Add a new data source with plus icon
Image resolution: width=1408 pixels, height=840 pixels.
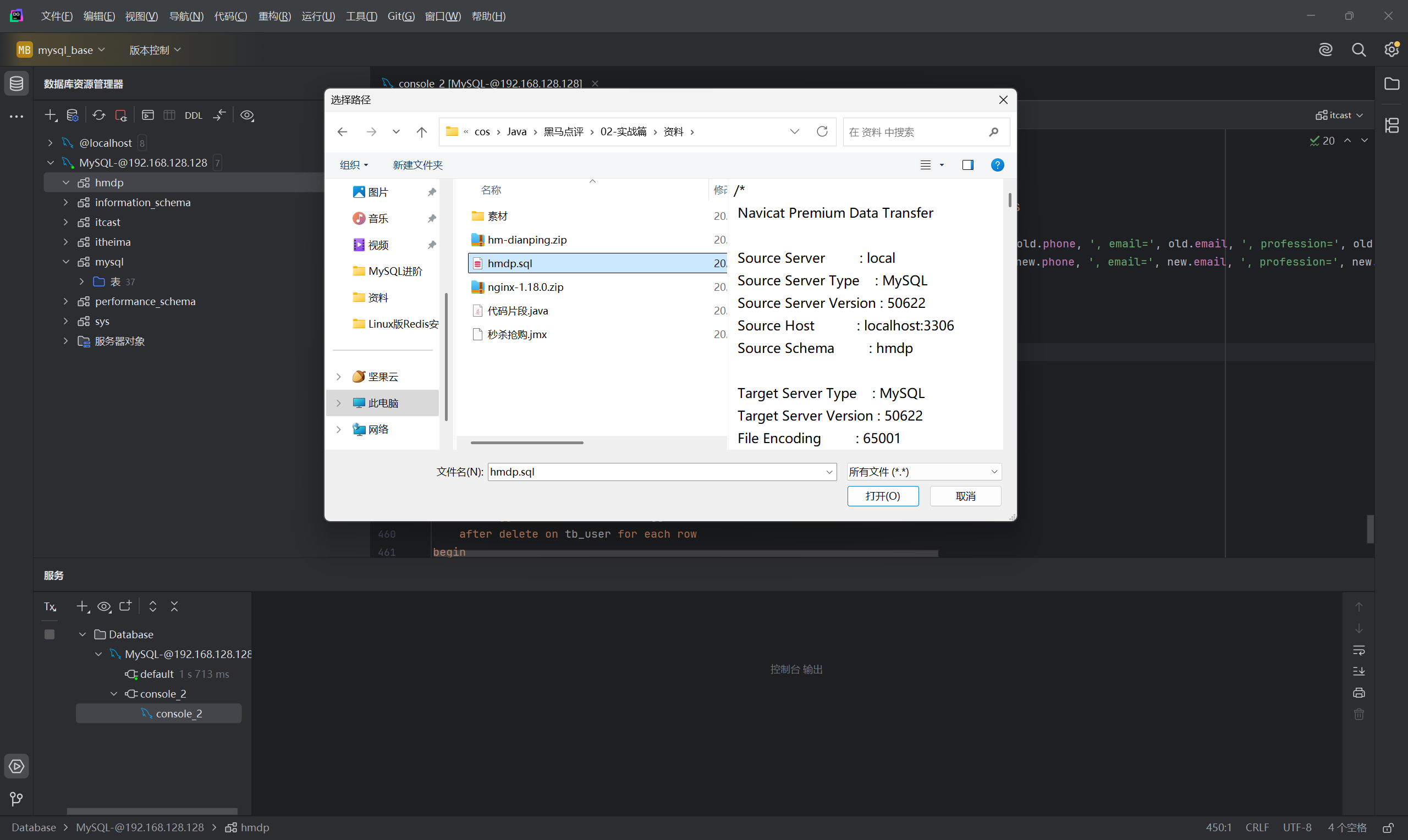[x=51, y=115]
